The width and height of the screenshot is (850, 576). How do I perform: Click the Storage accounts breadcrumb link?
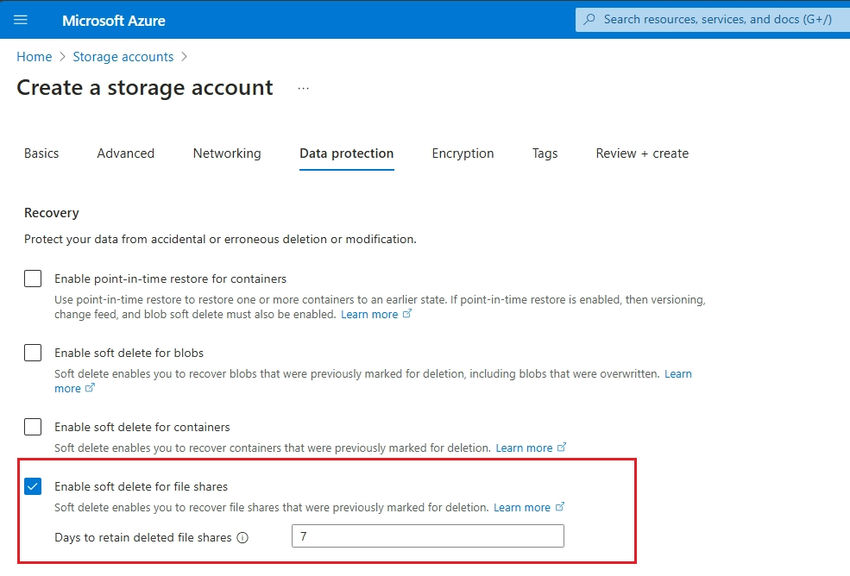tap(123, 57)
